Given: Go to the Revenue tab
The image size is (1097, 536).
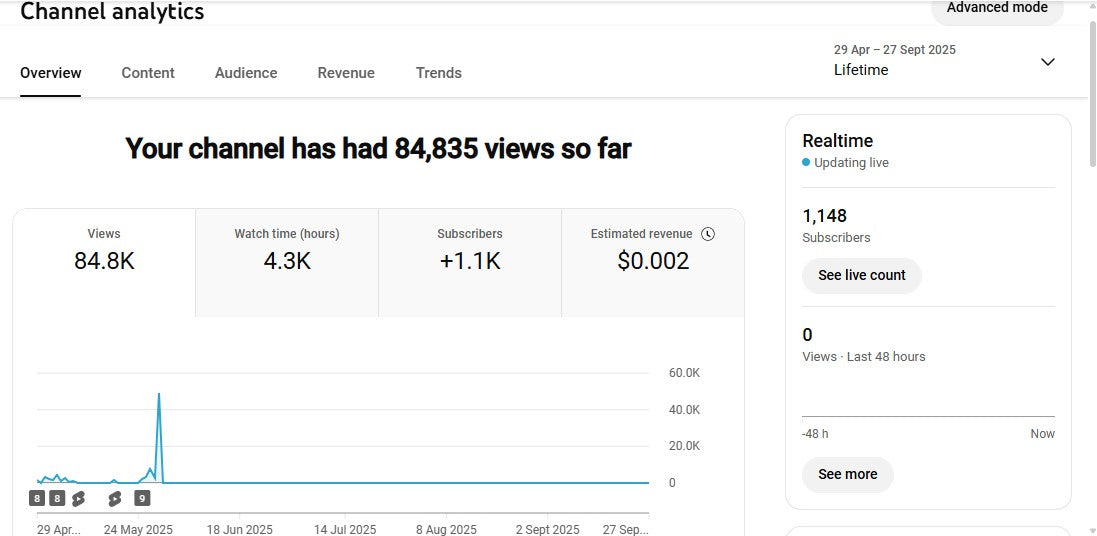Looking at the screenshot, I should tap(346, 73).
